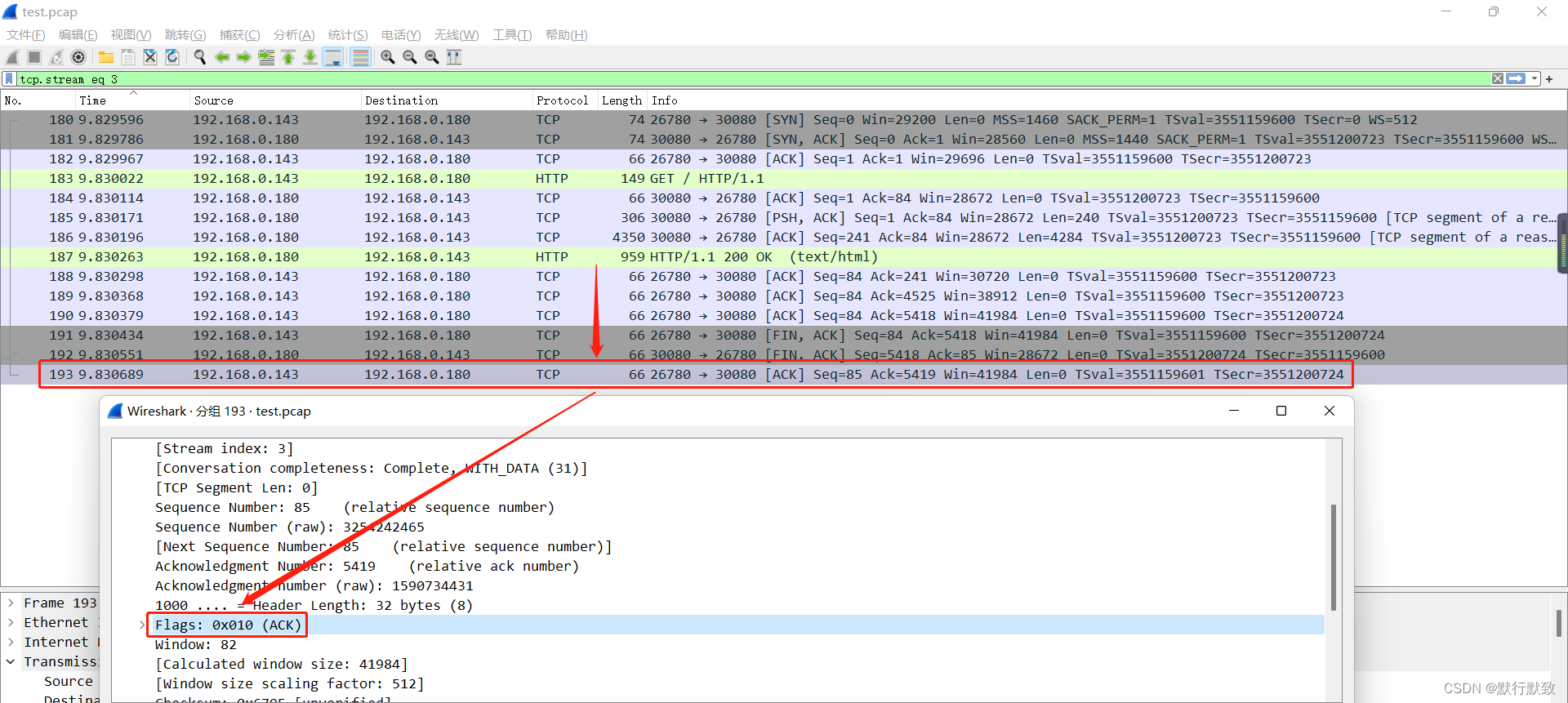Screen dimensions: 1568x703
Task: Expand the Frame 193 tree node
Action: (11, 603)
